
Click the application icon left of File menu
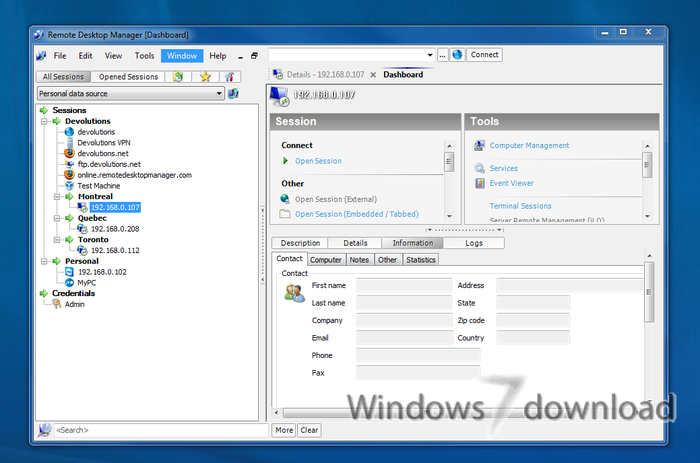tap(42, 56)
